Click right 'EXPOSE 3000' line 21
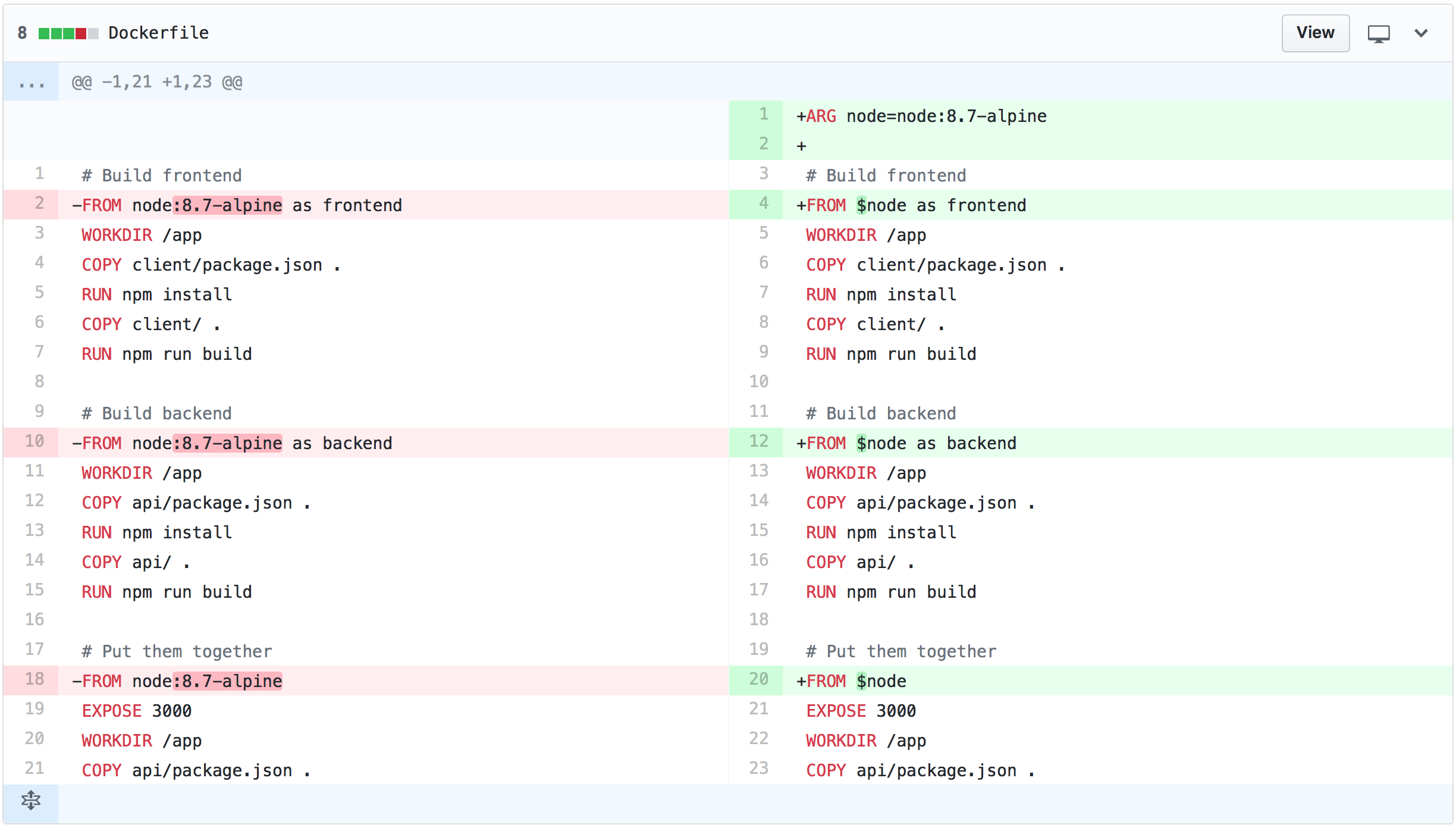 click(861, 711)
